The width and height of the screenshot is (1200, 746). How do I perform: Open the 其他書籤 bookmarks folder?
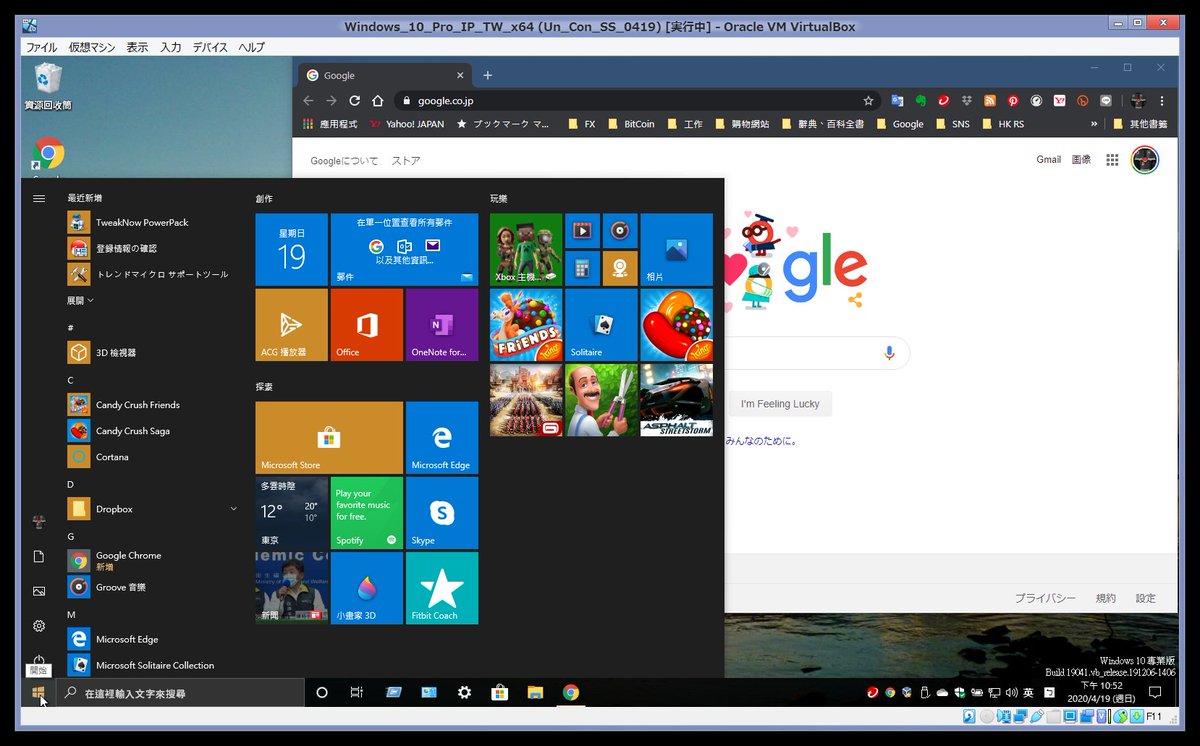[1140, 124]
